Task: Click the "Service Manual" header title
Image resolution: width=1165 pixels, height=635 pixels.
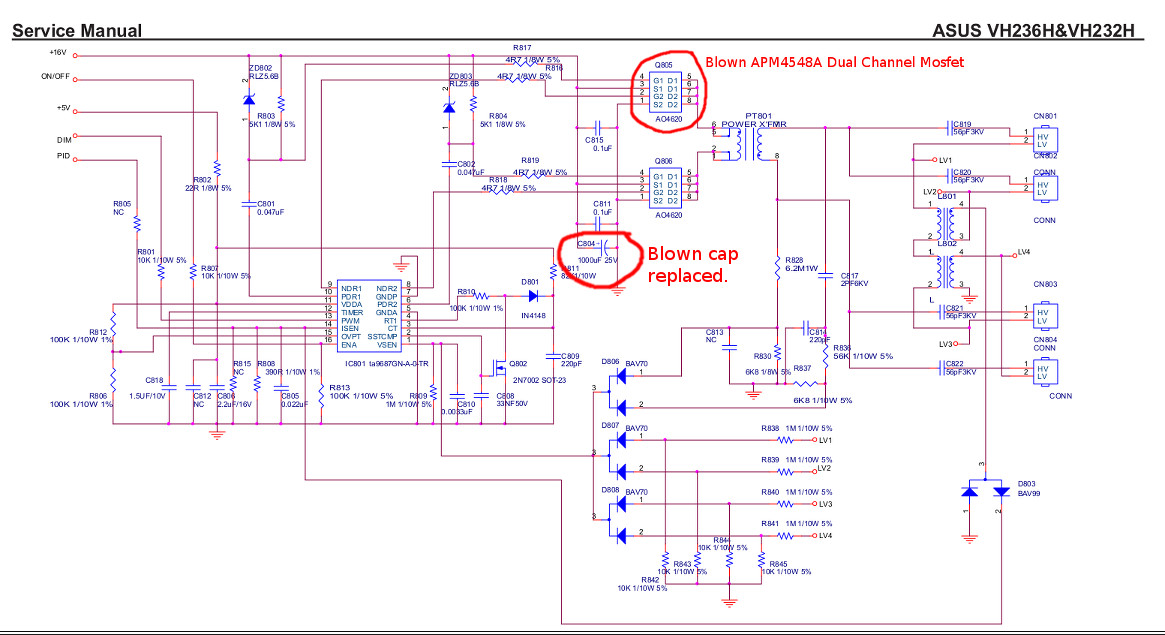Action: coord(77,31)
